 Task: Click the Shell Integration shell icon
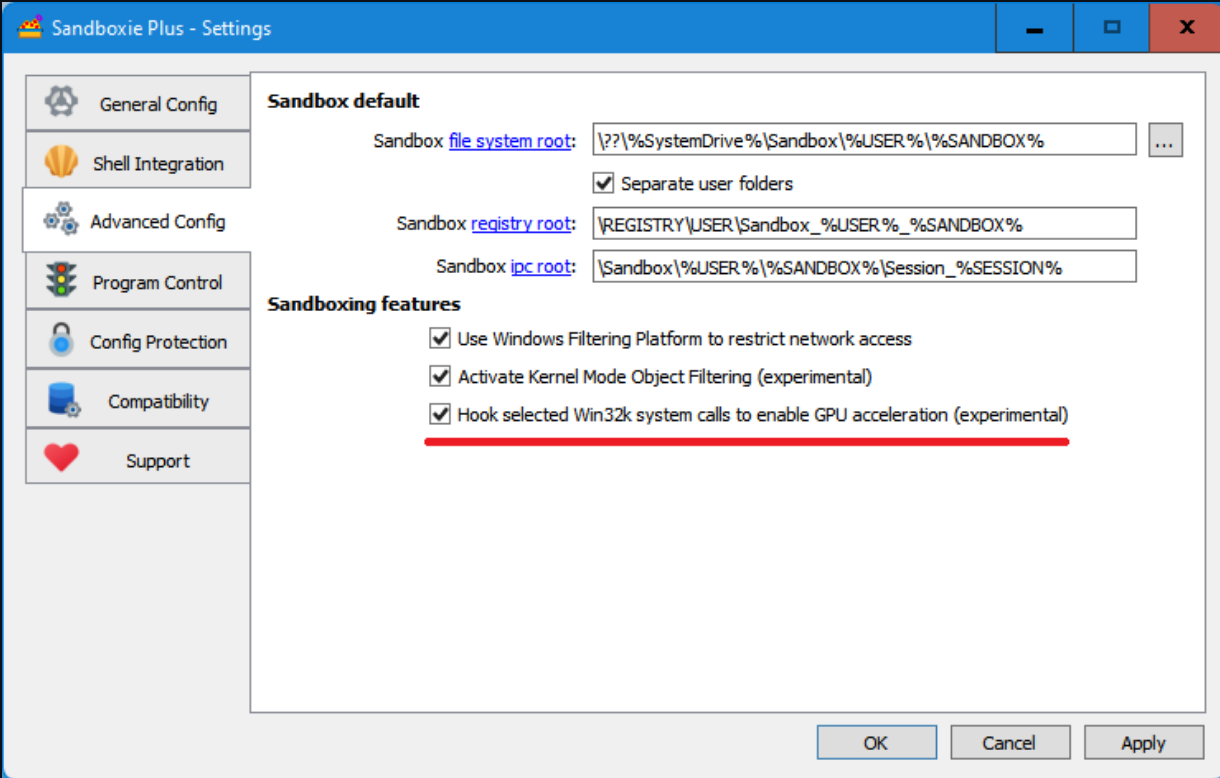[x=61, y=162]
